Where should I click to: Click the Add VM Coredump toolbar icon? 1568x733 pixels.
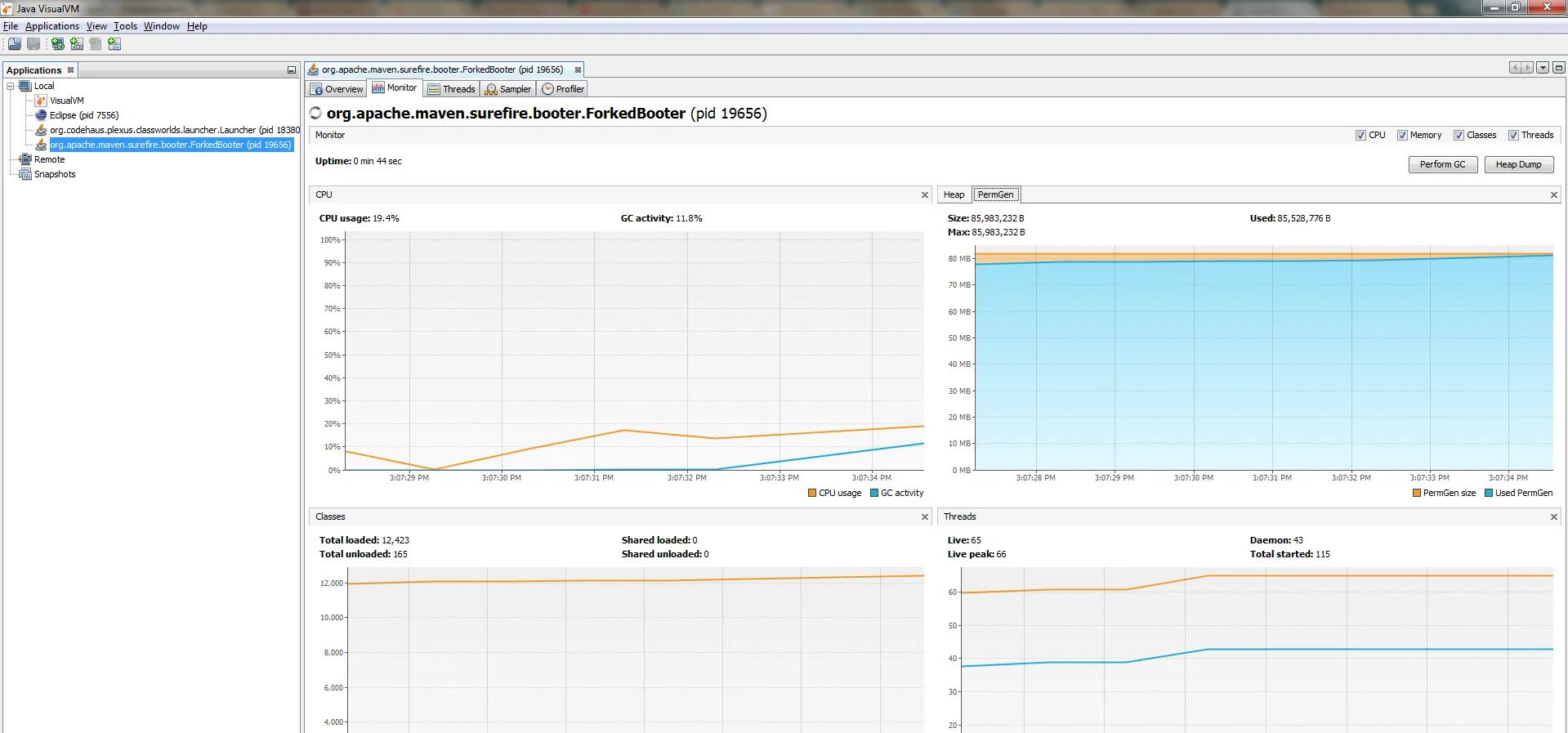96,43
